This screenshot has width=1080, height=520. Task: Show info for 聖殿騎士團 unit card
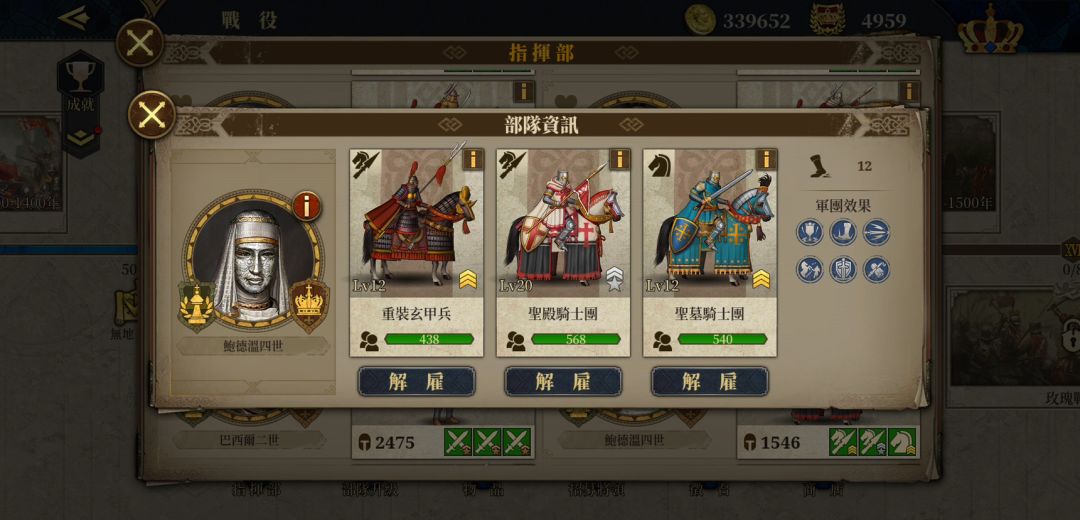click(x=619, y=160)
